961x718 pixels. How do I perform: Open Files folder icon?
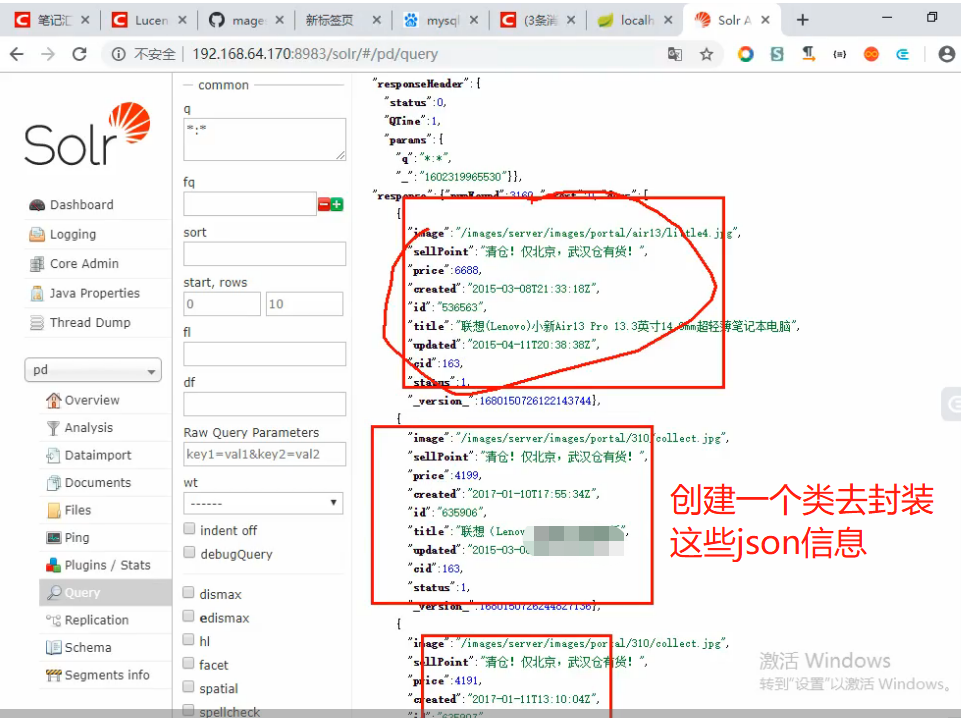53,510
